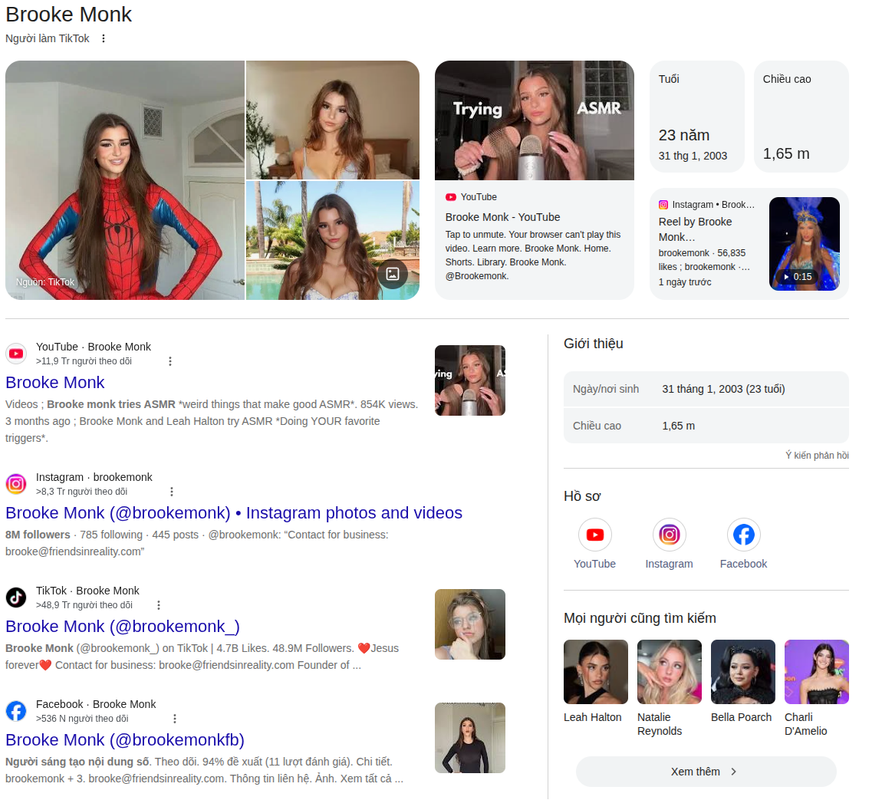Open the Reel by Brooke Monk card title

[x=695, y=229]
